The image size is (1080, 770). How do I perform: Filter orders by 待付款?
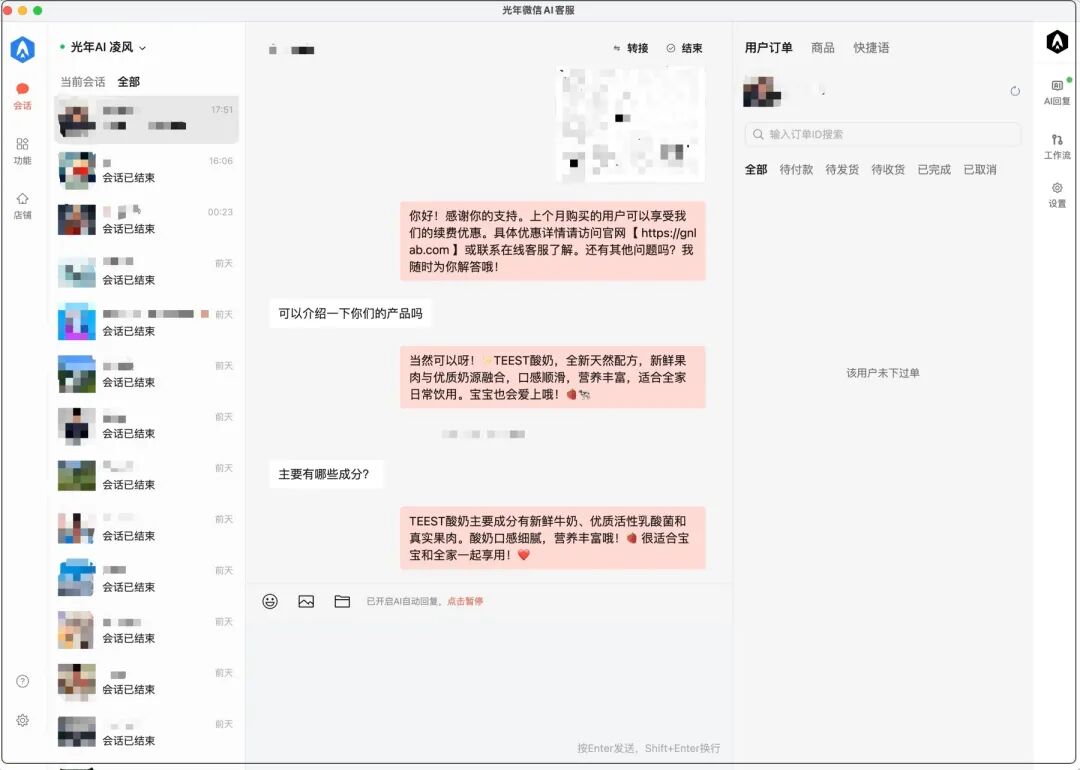click(x=796, y=169)
